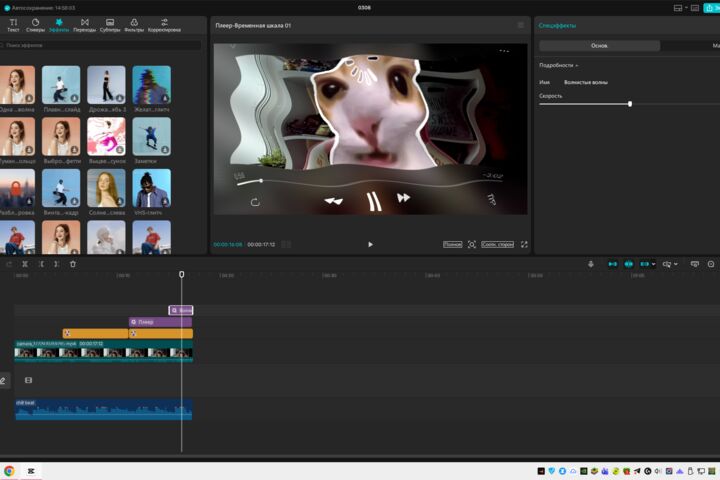Open the preview axis dropdown in timeline toolbar
The image size is (720, 480).
[670, 264]
